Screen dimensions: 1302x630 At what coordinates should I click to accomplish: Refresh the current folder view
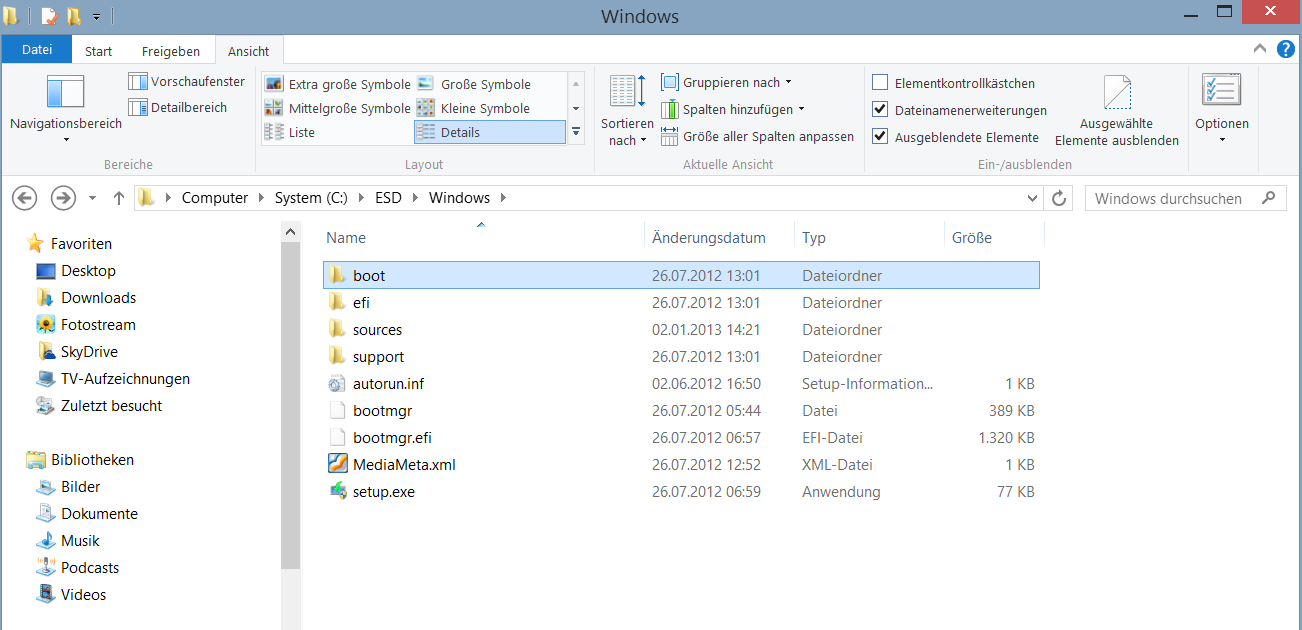click(1060, 198)
